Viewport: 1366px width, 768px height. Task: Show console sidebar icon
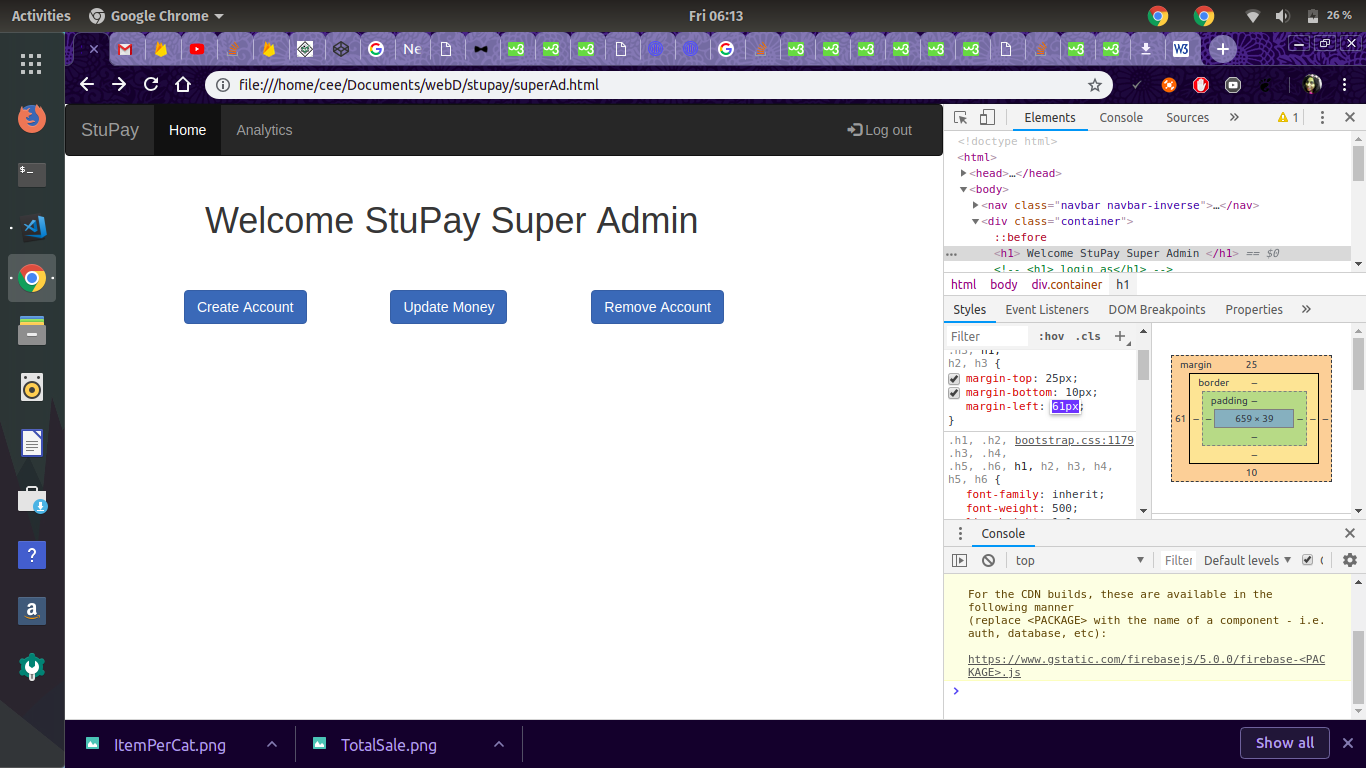point(959,560)
